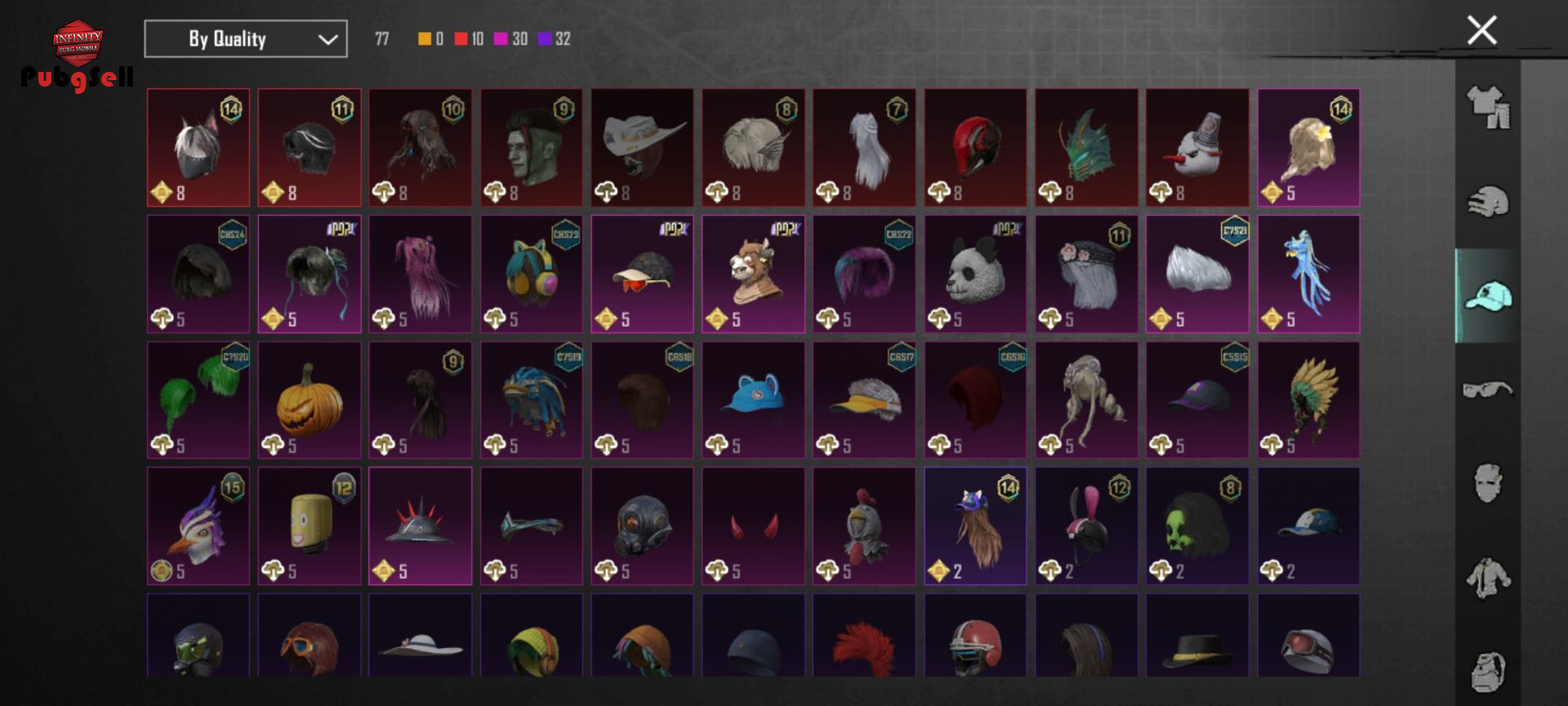Screen dimensions: 1568x706
Task: Open the face mask category icon
Action: (1488, 484)
